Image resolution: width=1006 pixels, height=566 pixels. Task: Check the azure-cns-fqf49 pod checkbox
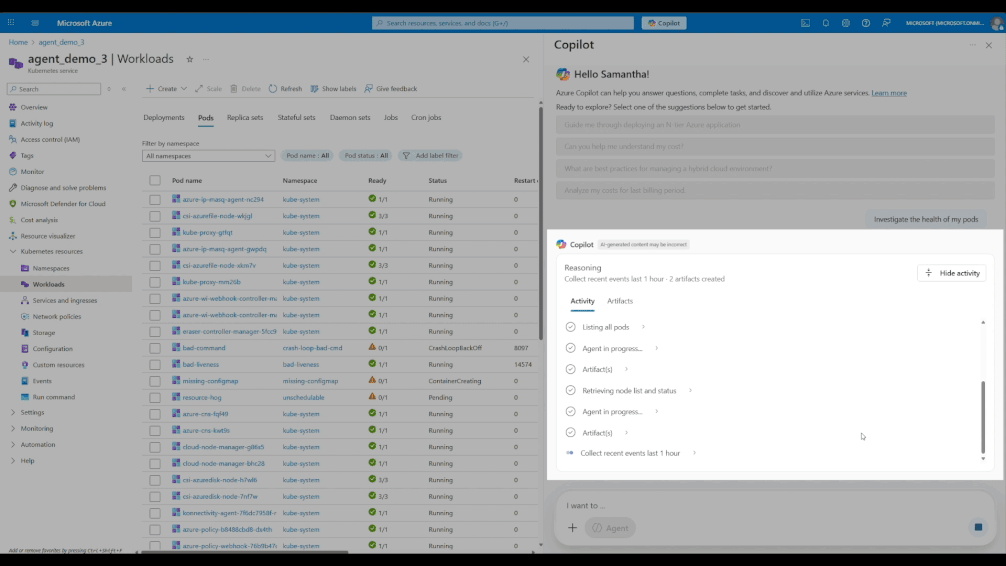tap(155, 414)
